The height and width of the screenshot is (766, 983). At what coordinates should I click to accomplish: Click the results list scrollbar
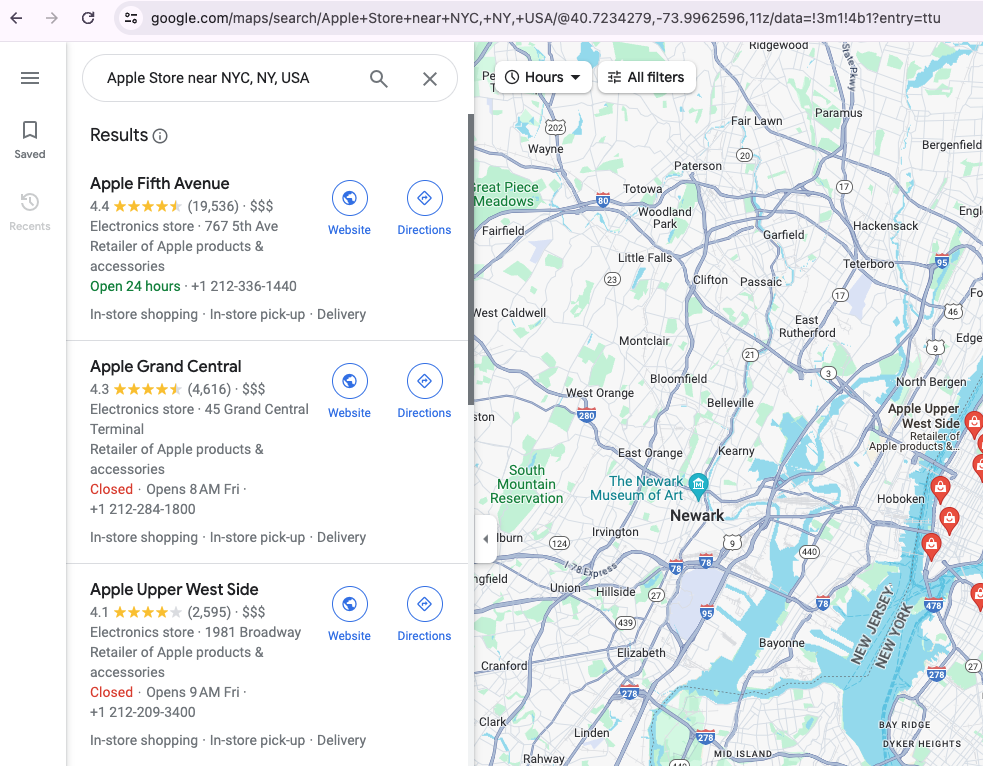pos(471,260)
